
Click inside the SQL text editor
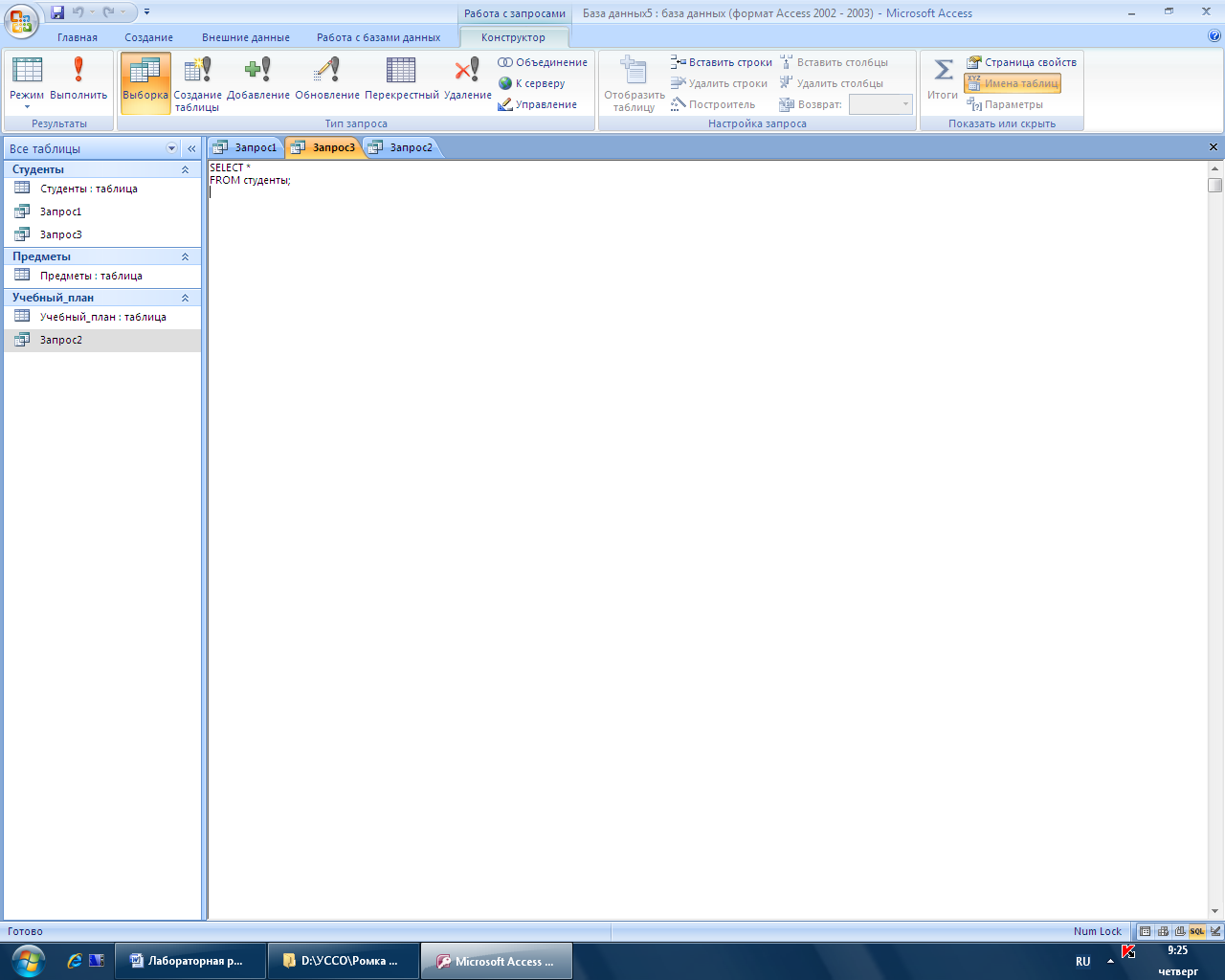707,541
